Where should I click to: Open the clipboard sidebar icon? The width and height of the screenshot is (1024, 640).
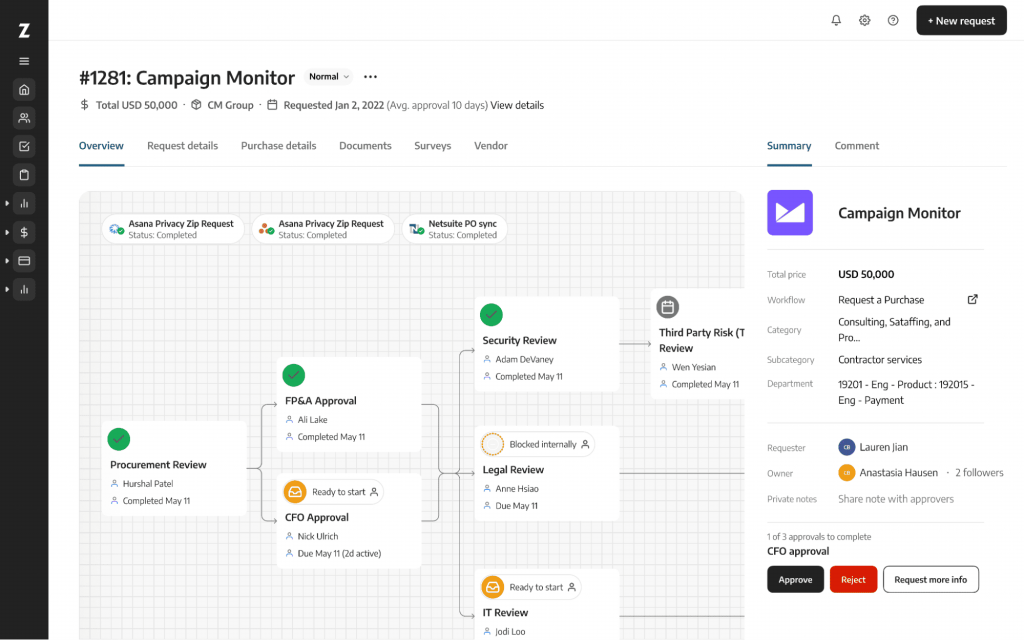tap(24, 175)
